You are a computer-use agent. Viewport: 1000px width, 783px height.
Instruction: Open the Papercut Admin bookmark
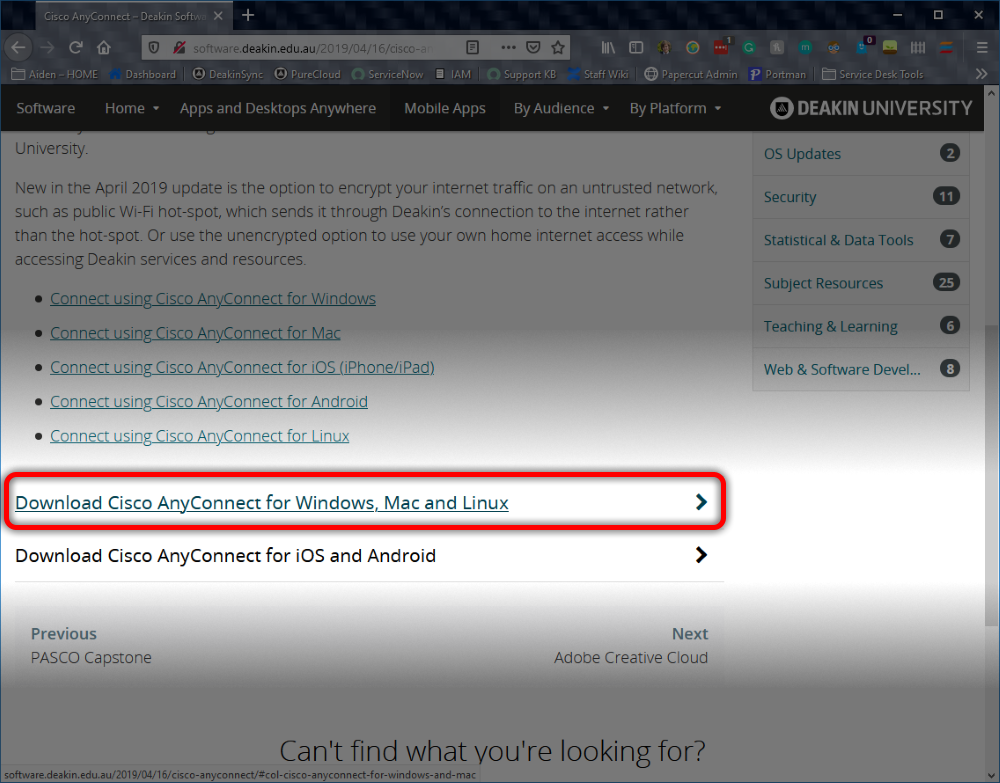(x=691, y=74)
